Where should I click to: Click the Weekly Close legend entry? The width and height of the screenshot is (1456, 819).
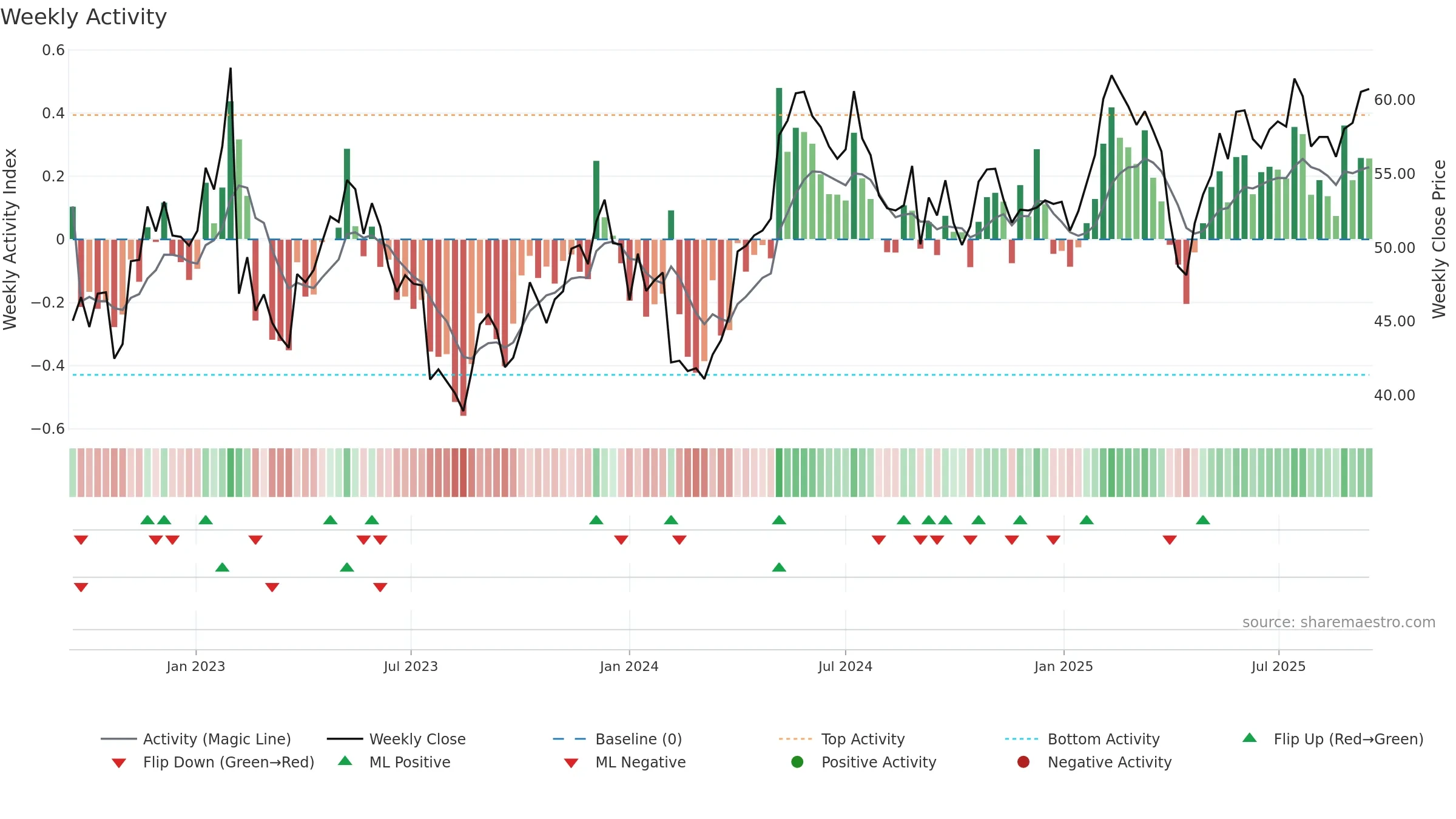click(396, 739)
